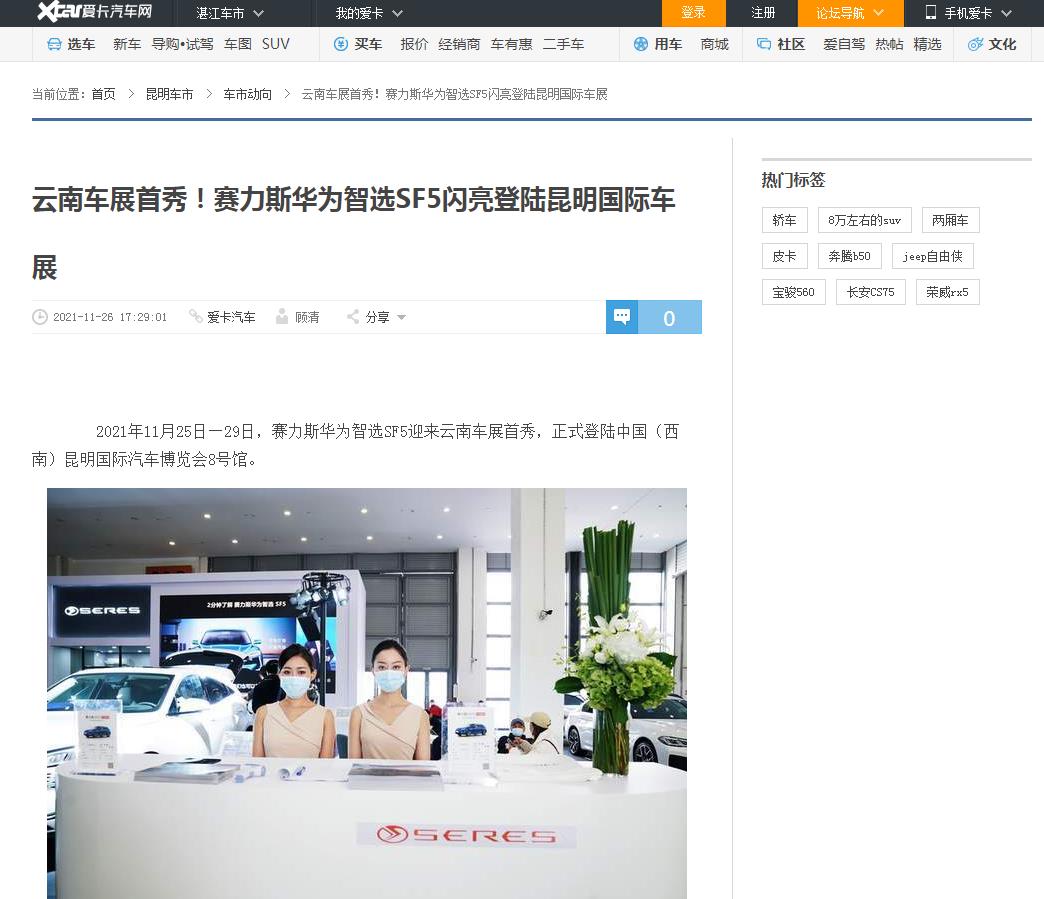Viewport: 1044px width, 899px height.
Task: Click the 昆明车市 breadcrumb link
Action: tap(169, 95)
